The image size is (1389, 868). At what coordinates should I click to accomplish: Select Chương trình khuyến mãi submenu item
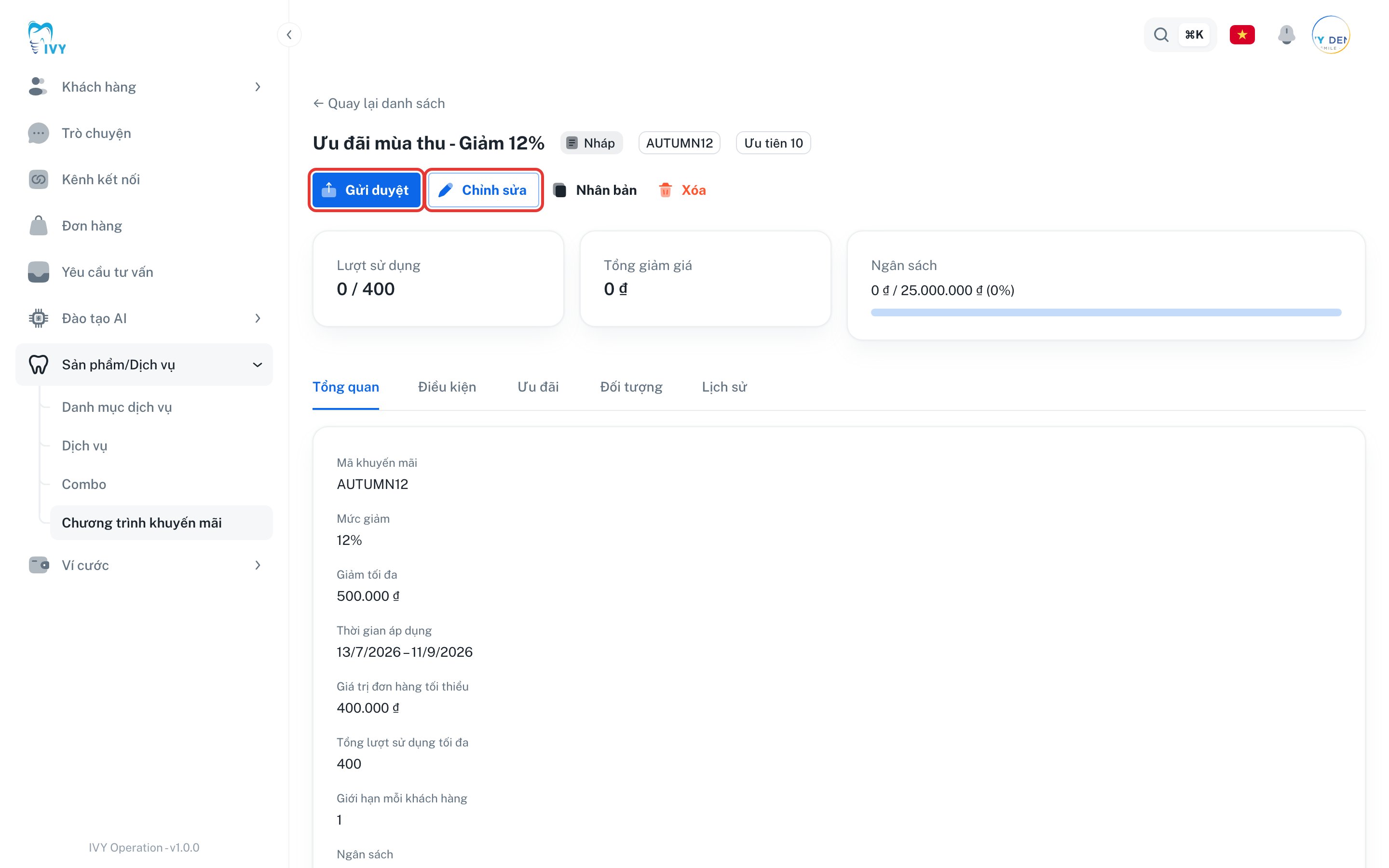click(161, 522)
